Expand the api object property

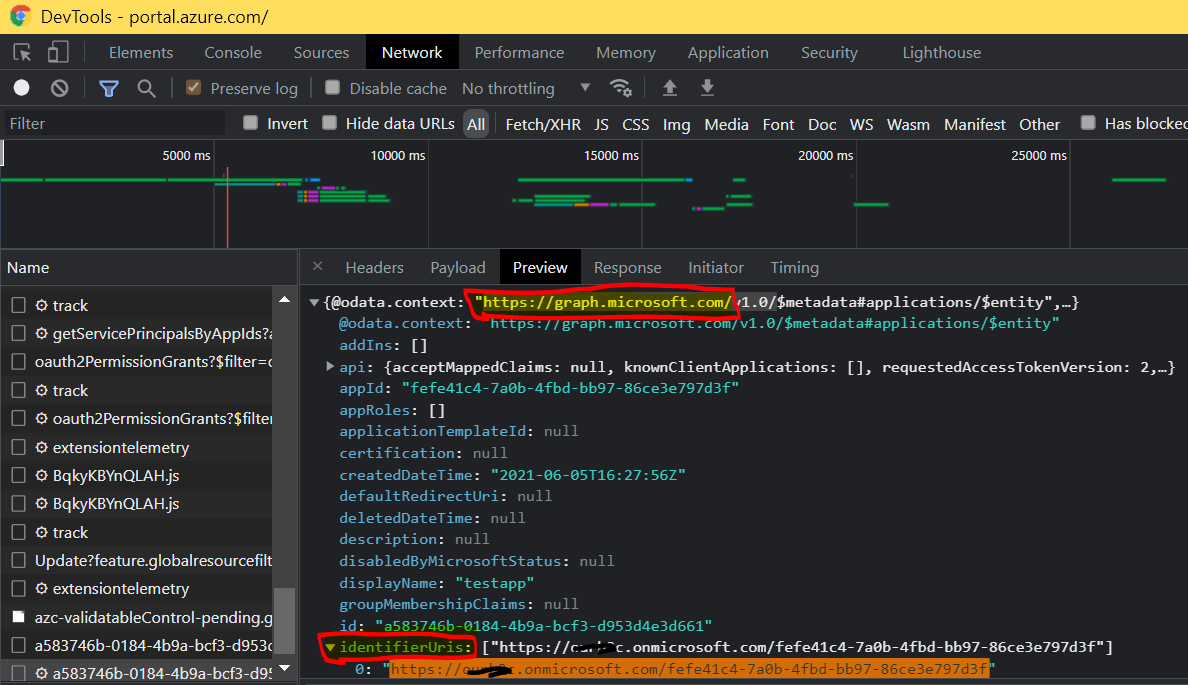(330, 367)
